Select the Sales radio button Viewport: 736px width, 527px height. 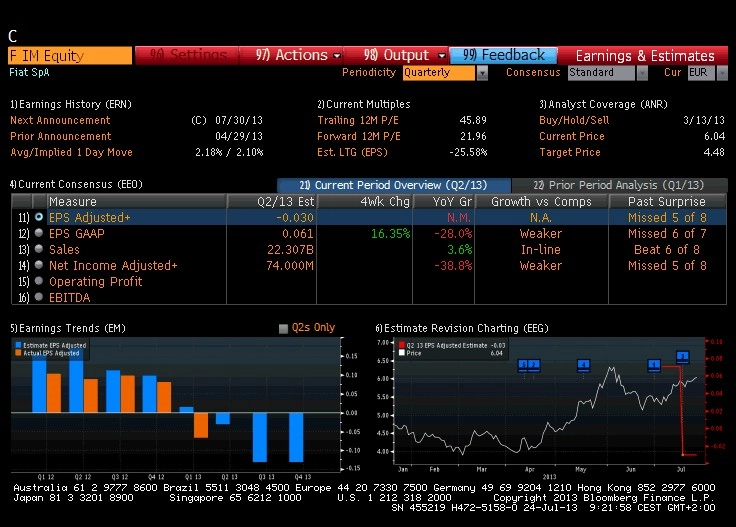39,249
